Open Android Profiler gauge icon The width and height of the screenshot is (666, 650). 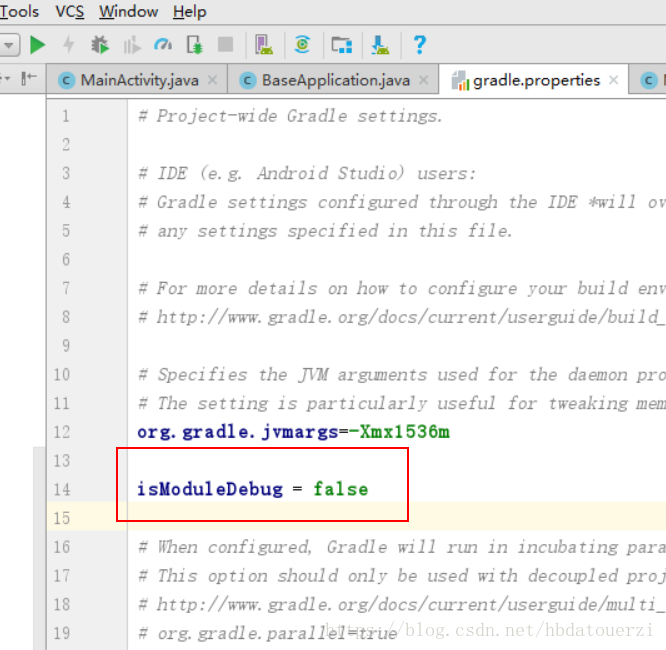(163, 44)
